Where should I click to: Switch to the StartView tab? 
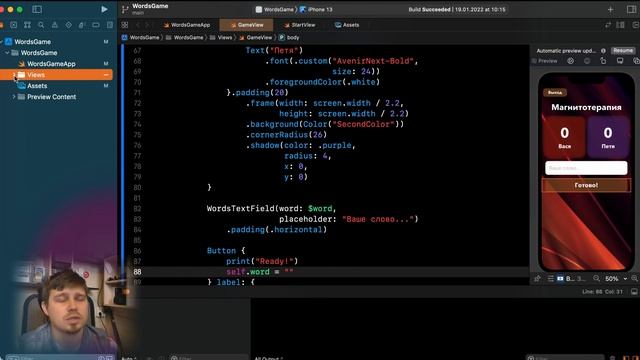tap(300, 25)
